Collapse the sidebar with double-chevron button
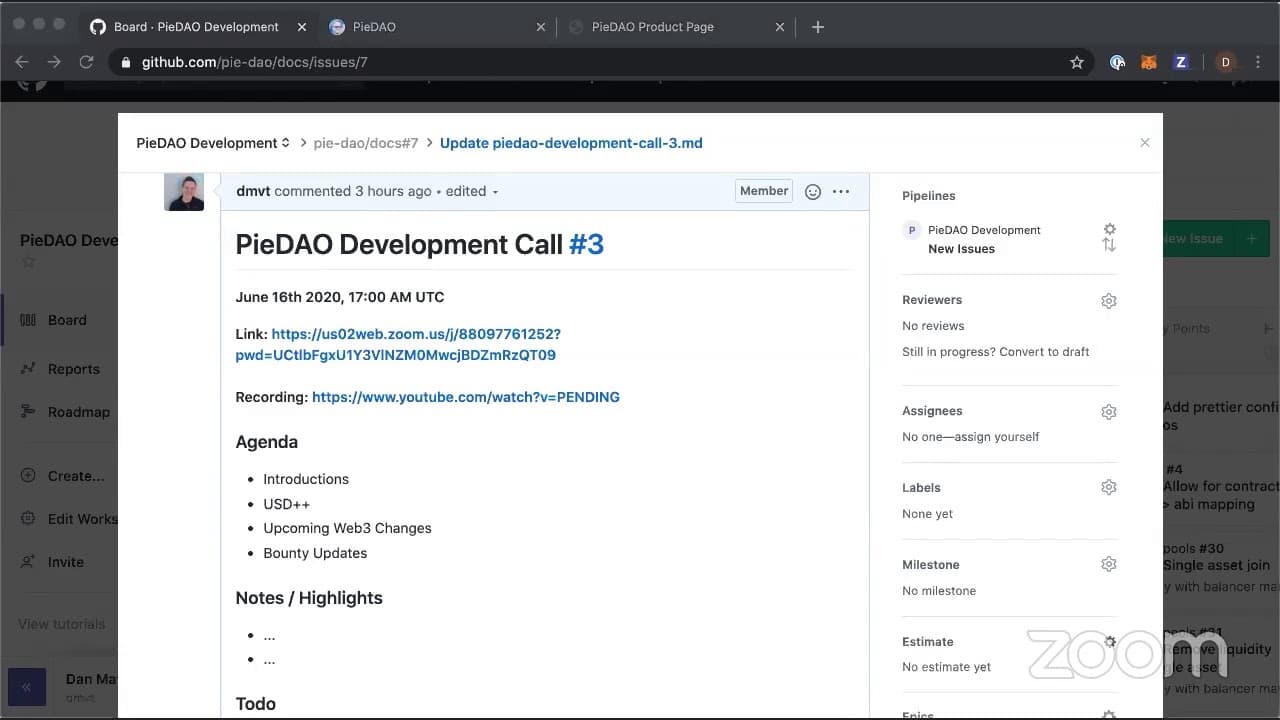Image resolution: width=1280 pixels, height=720 pixels. (x=27, y=687)
